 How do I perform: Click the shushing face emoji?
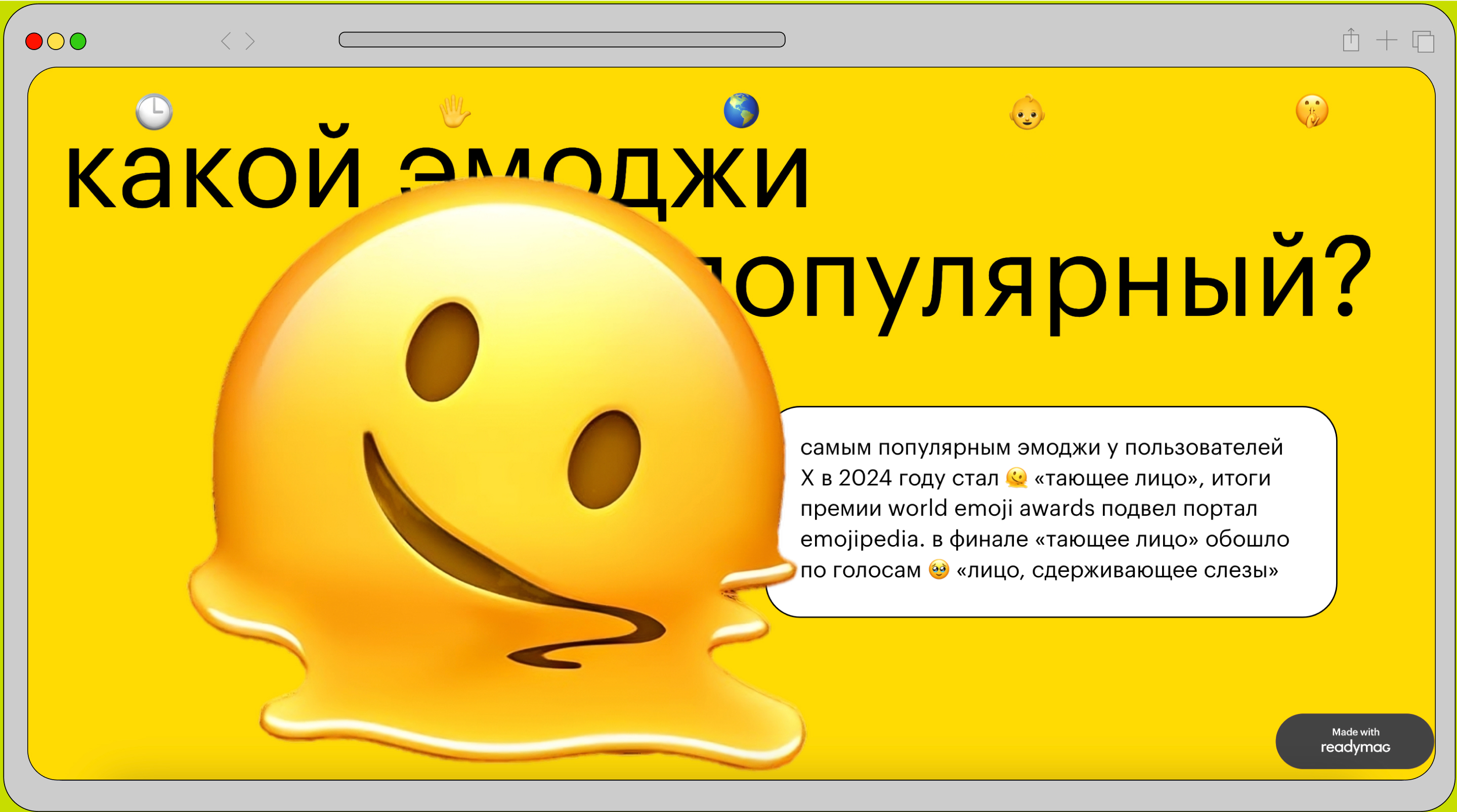1312,111
